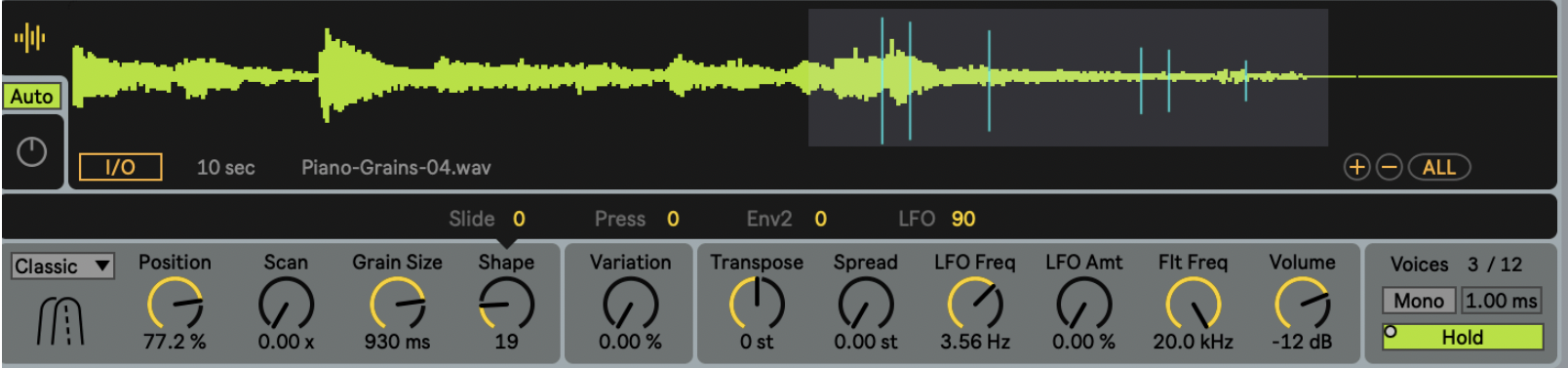Zoom out with the minus icon
This screenshot has width=1568, height=369.
1390,168
